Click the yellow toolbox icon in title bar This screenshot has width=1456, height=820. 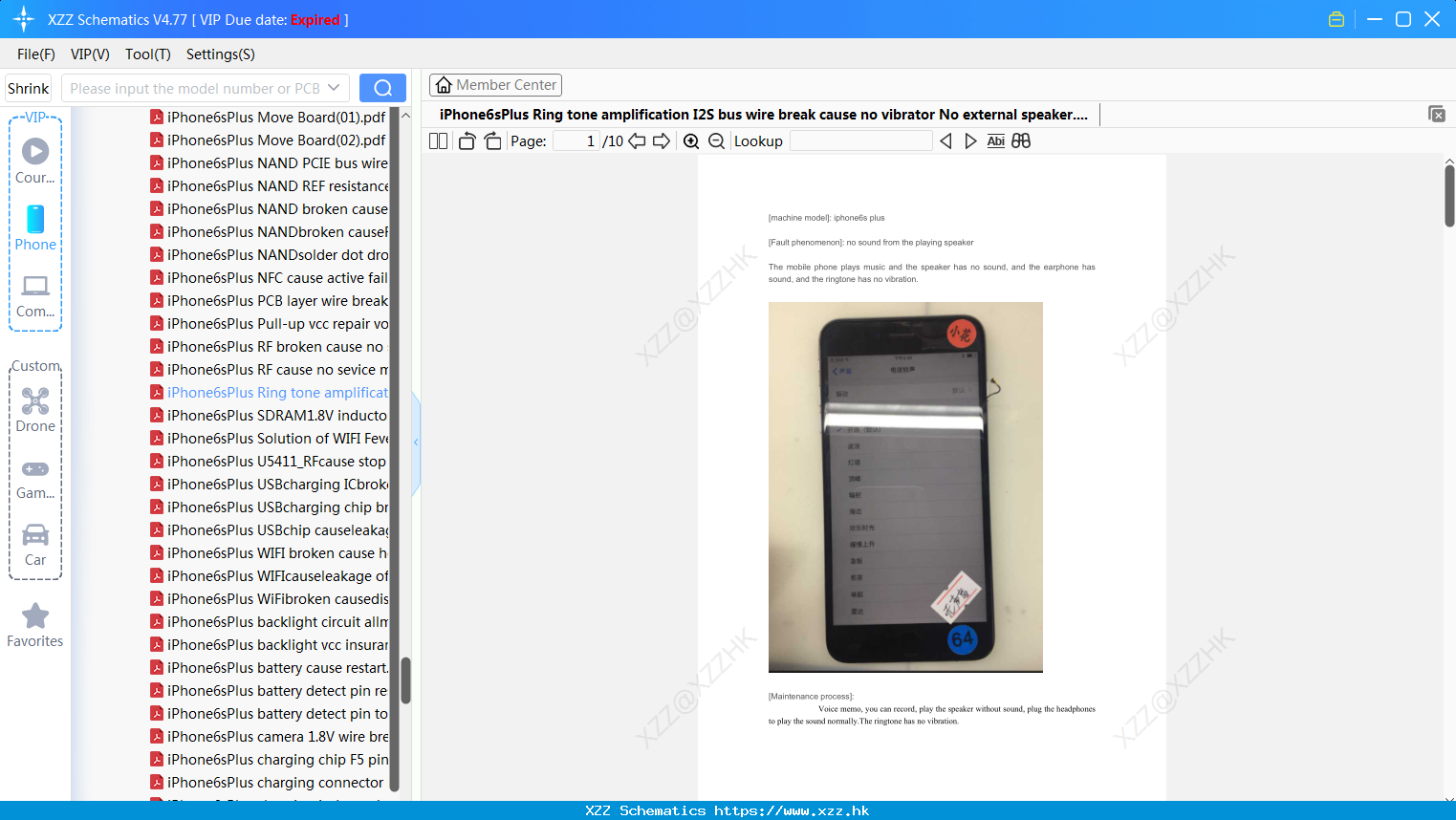pos(1336,19)
